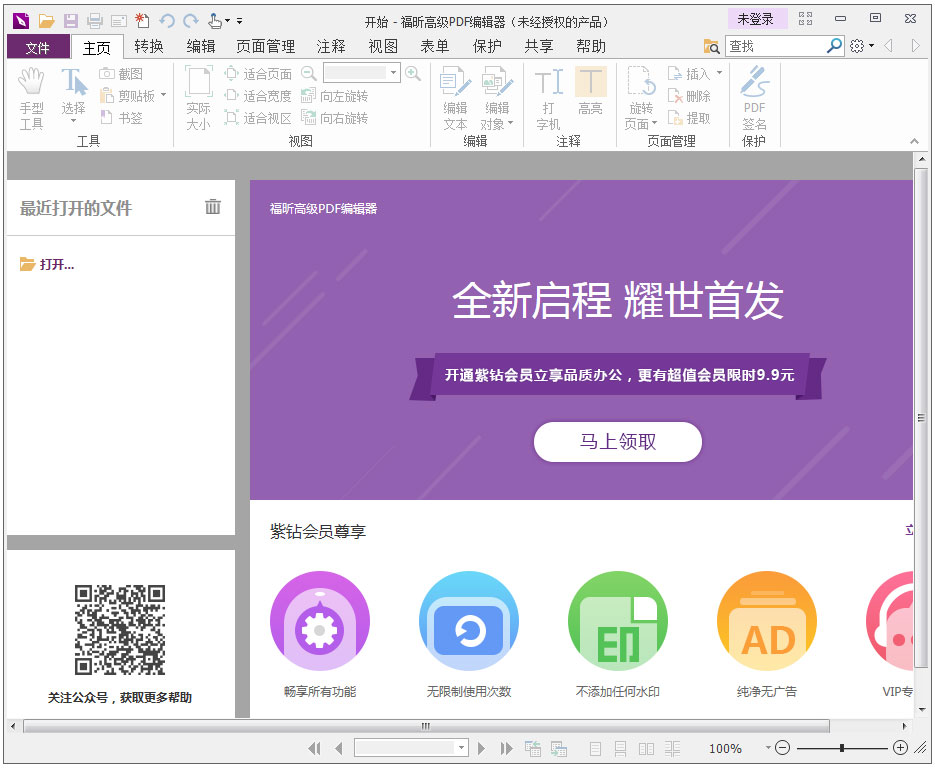Click the status bar zoom out minus button
The width and height of the screenshot is (935, 768).
pos(783,748)
